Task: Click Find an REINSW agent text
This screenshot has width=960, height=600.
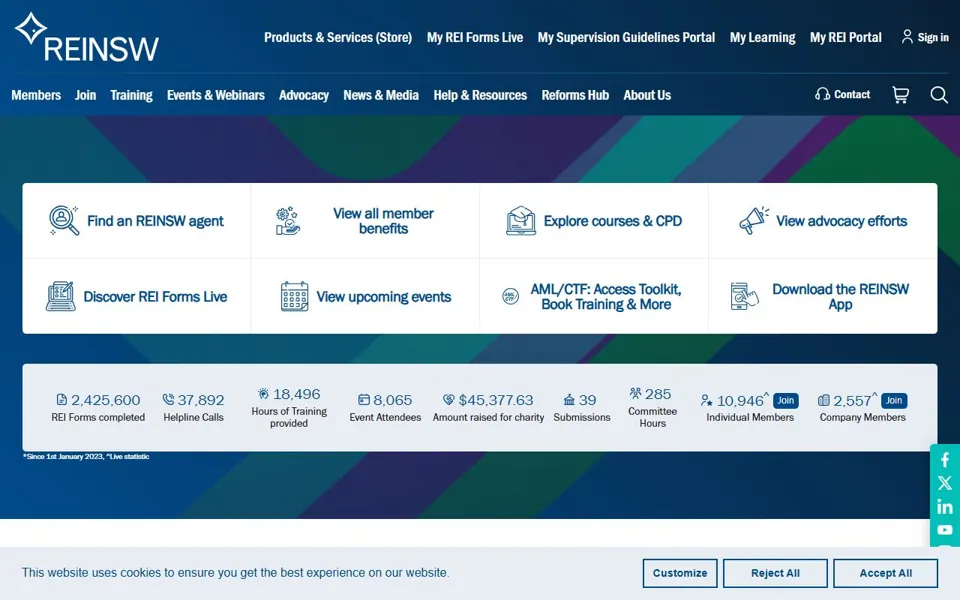Action: click(x=155, y=221)
